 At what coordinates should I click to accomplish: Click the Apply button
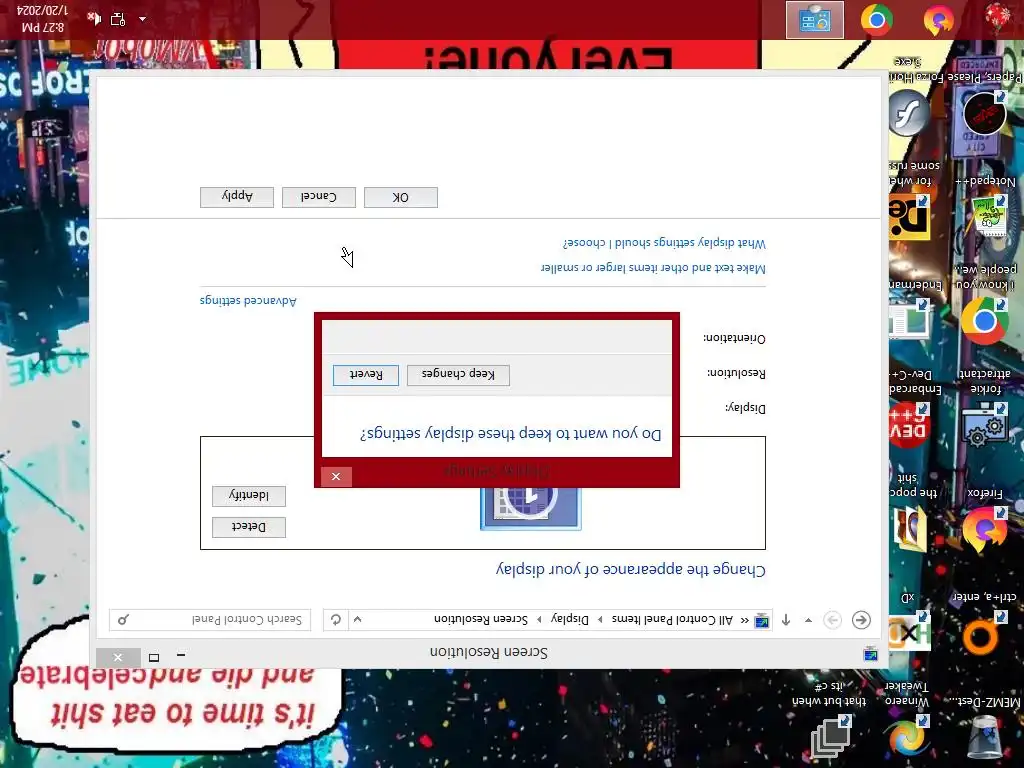[236, 197]
